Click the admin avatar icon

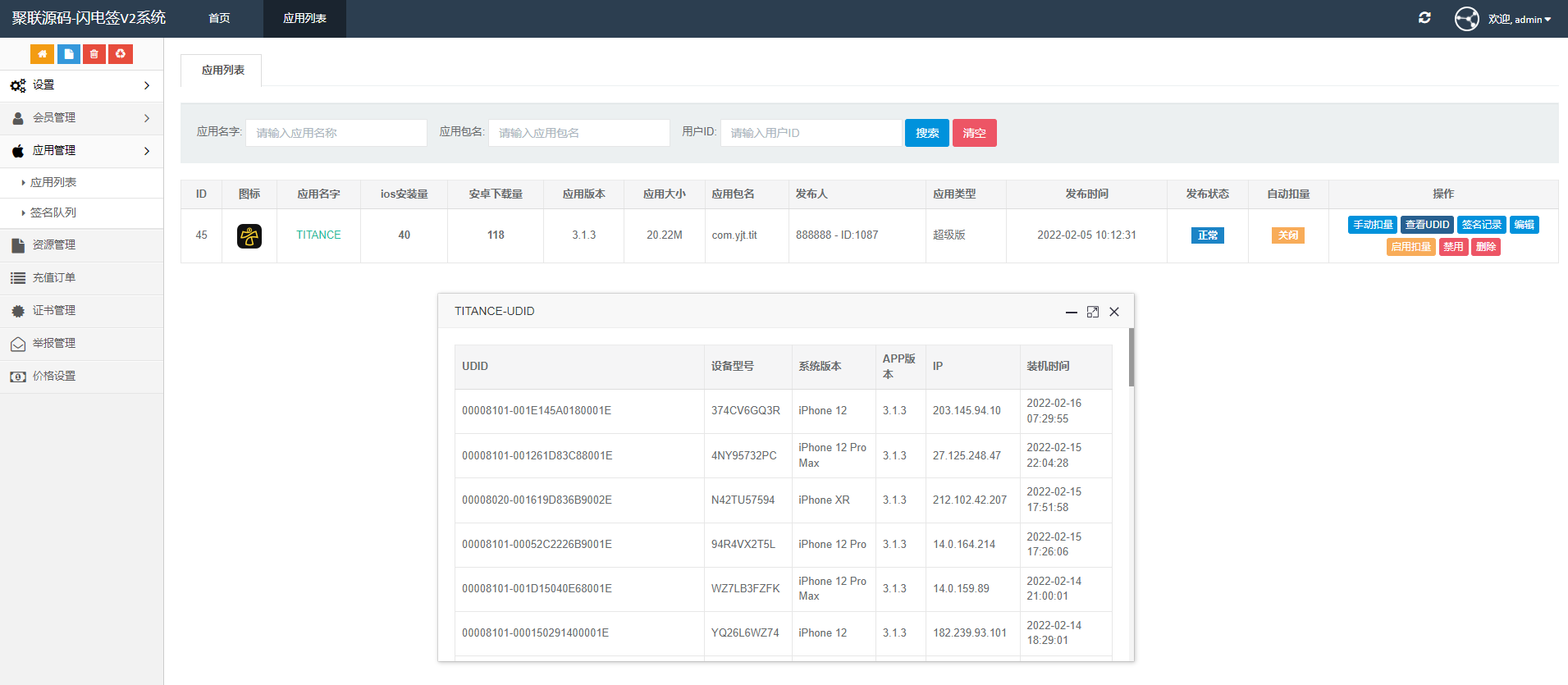click(1467, 18)
